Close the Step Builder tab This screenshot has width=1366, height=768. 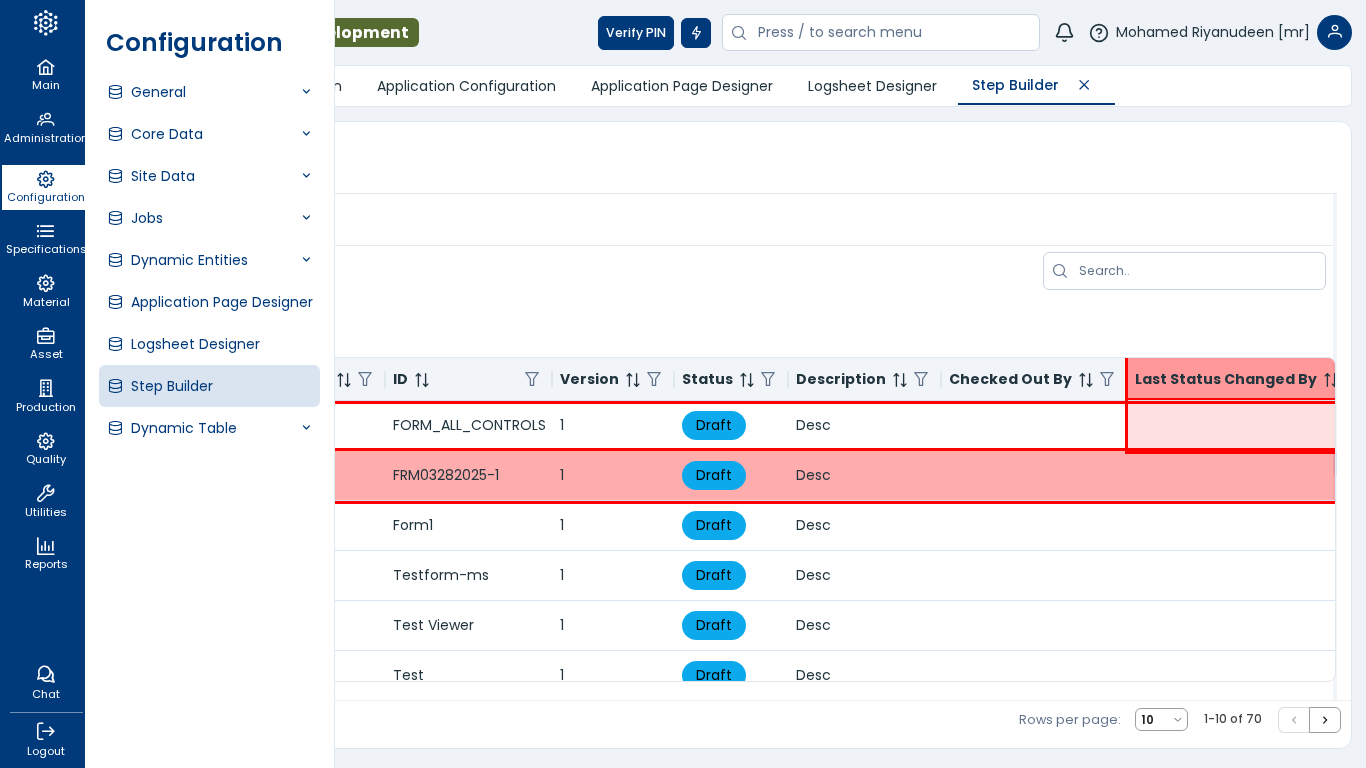1084,85
